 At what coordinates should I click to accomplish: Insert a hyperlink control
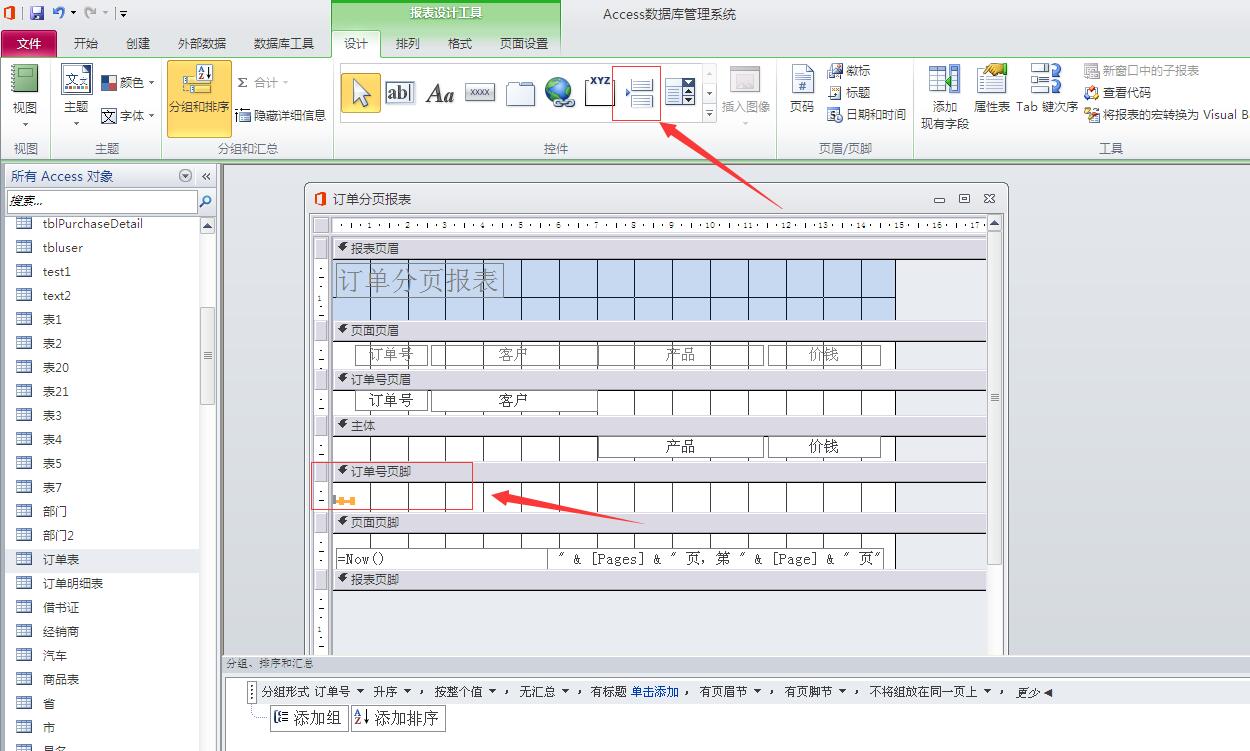559,93
